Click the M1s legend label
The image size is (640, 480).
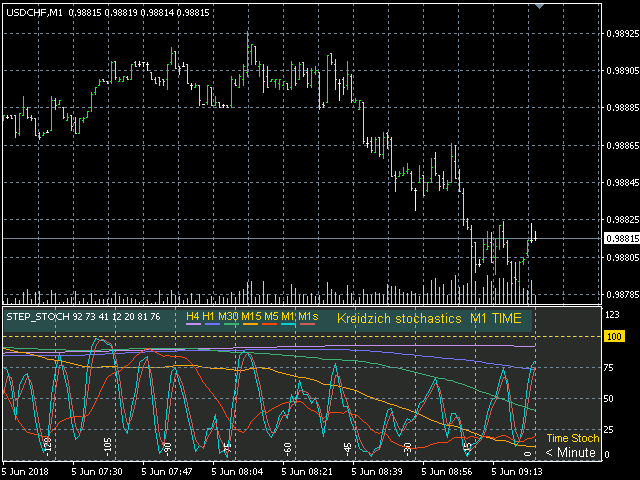pos(307,317)
